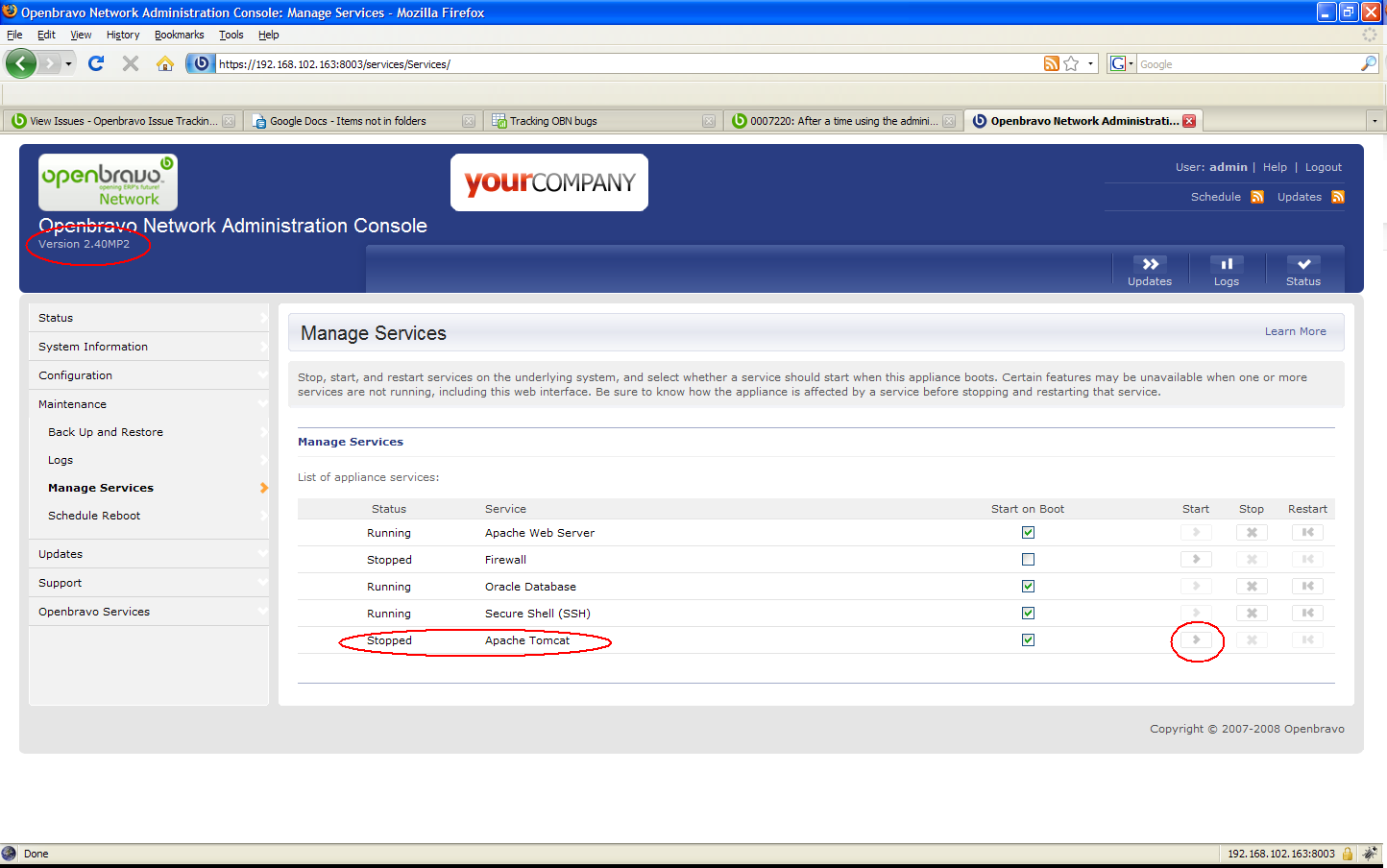Screen dimensions: 1387x868
Task: Enable Firewall start on boot checkbox
Action: pyautogui.click(x=1028, y=560)
